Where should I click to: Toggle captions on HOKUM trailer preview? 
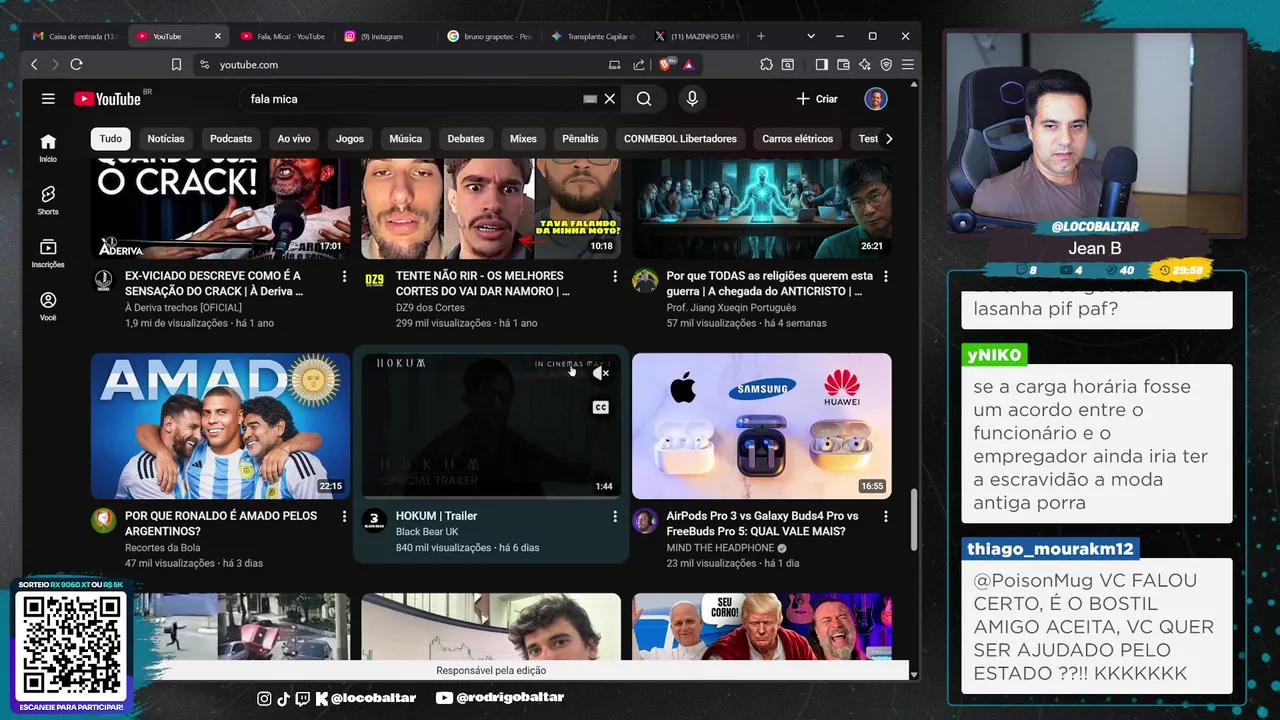[600, 407]
